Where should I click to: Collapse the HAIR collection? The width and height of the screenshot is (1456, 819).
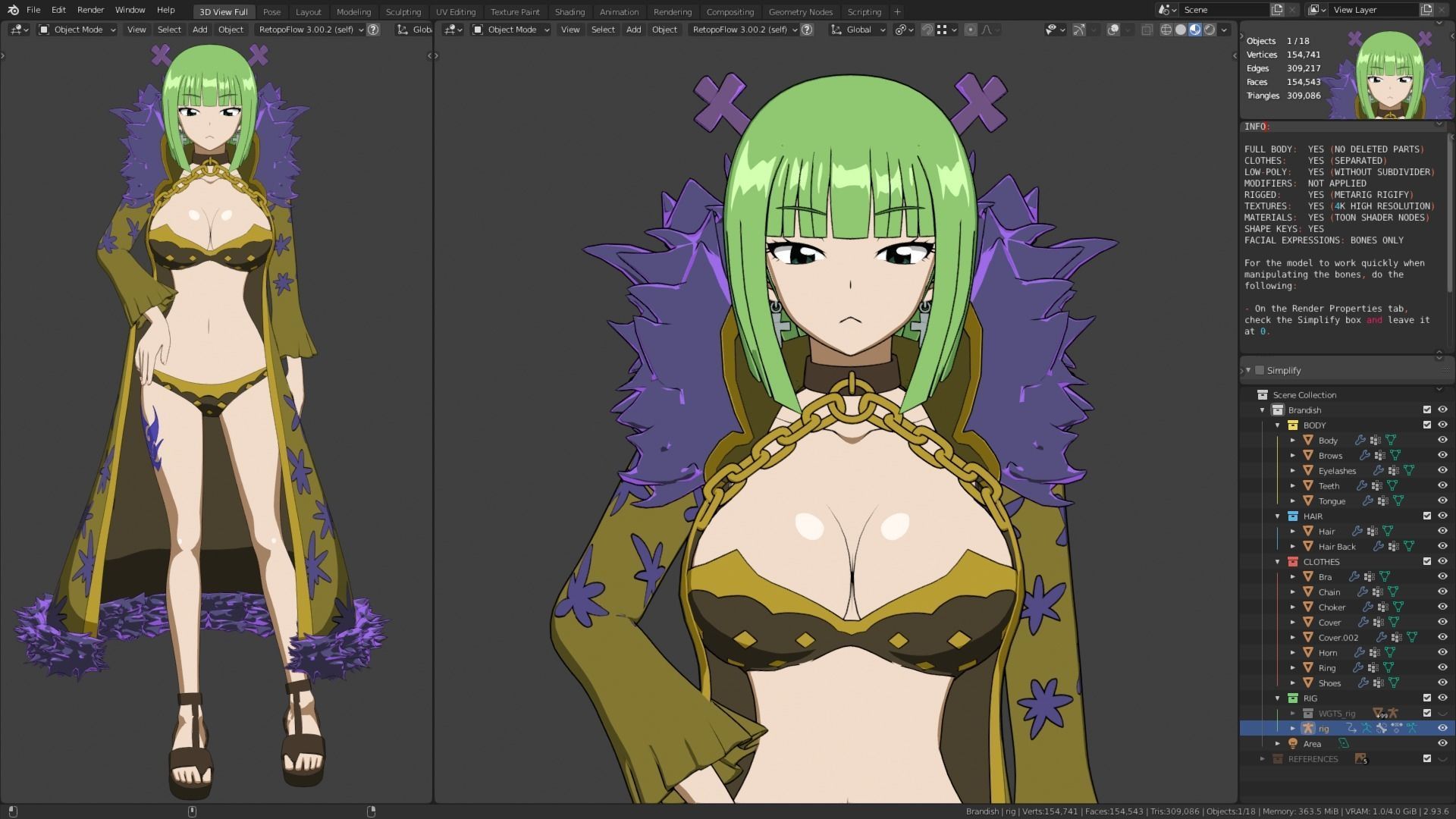point(1278,516)
